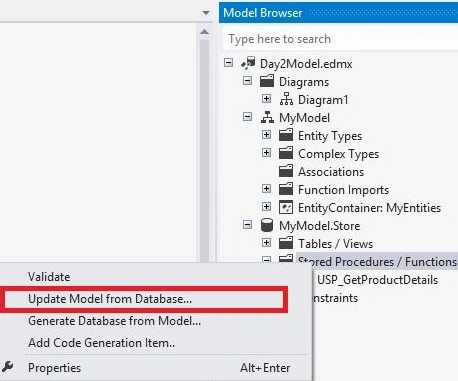
Task: Select the Function Imports label
Action: click(343, 190)
